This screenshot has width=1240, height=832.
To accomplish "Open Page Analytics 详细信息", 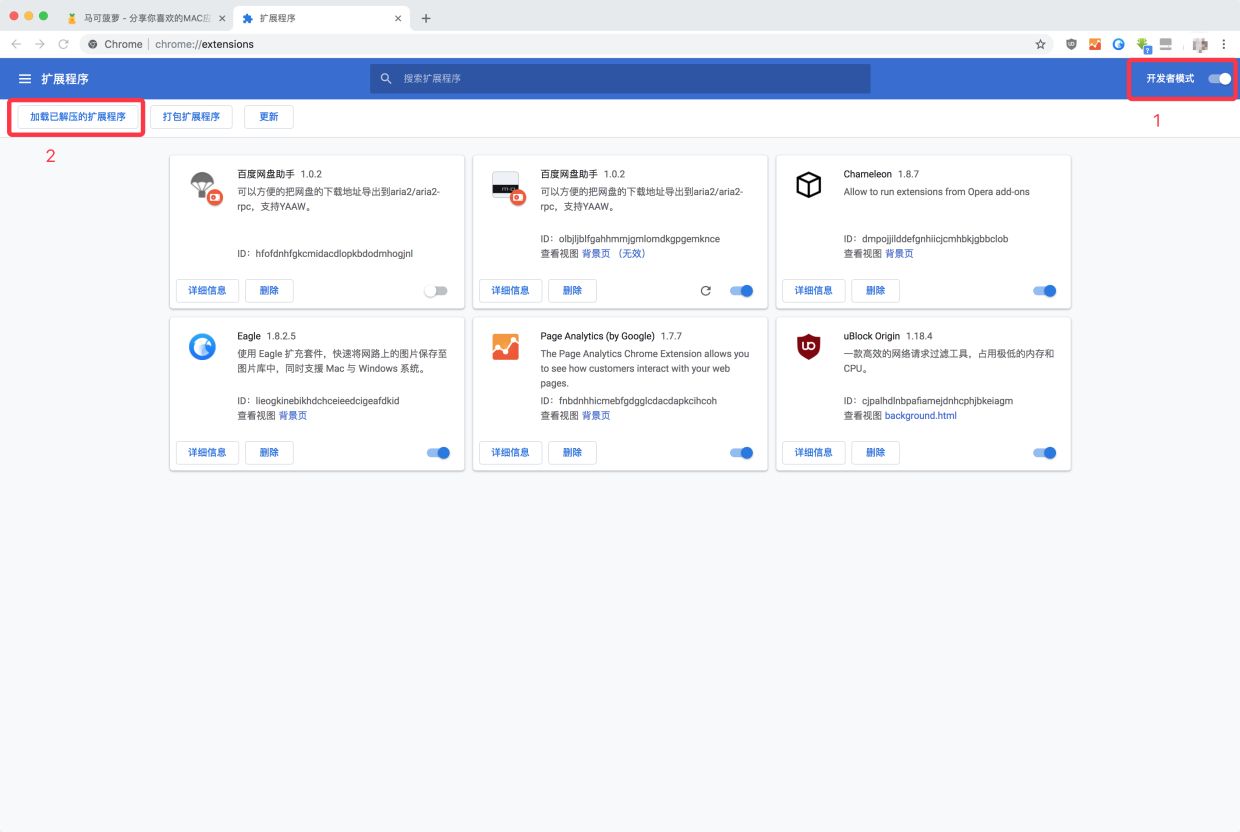I will click(511, 453).
